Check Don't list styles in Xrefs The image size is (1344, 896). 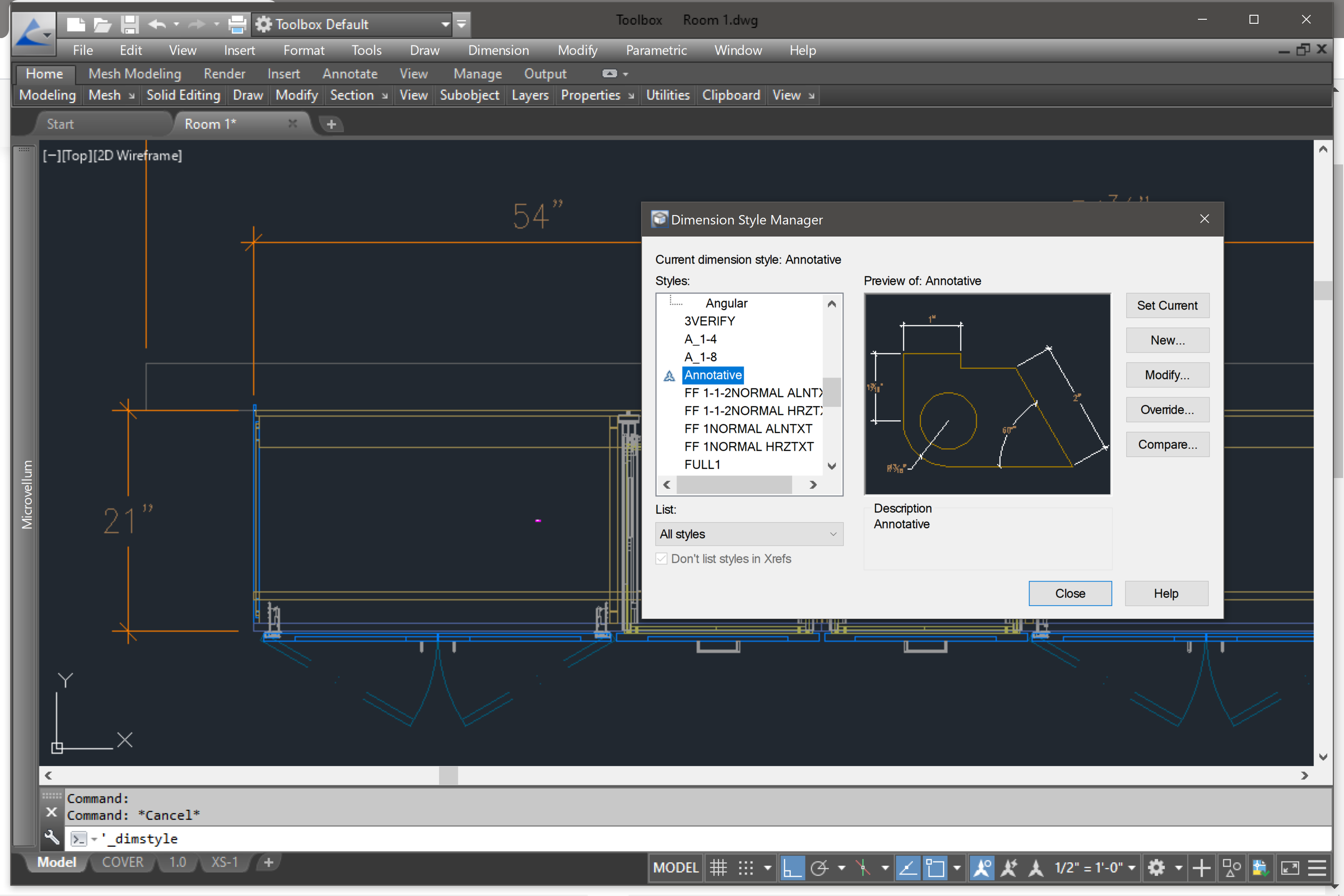click(661, 558)
